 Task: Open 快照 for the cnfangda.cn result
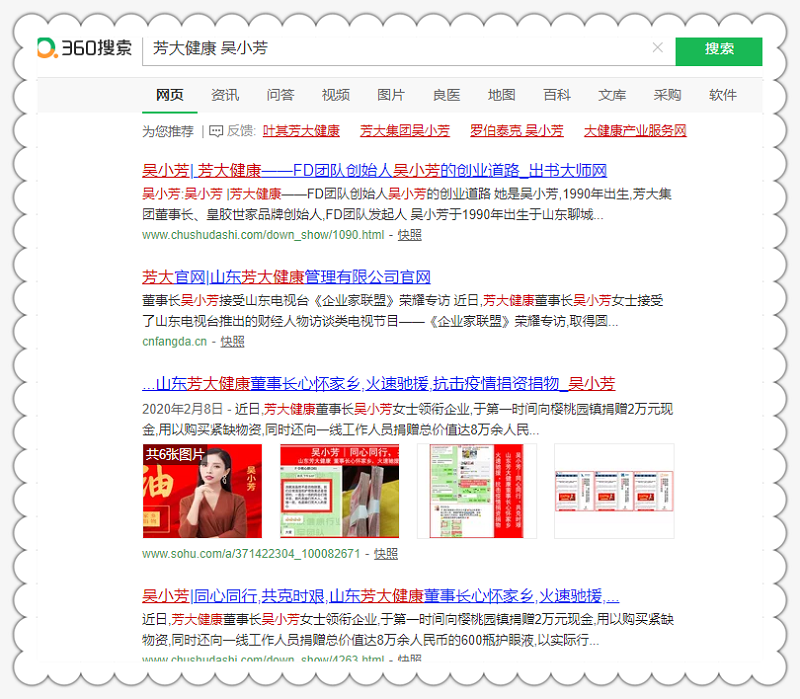point(232,341)
